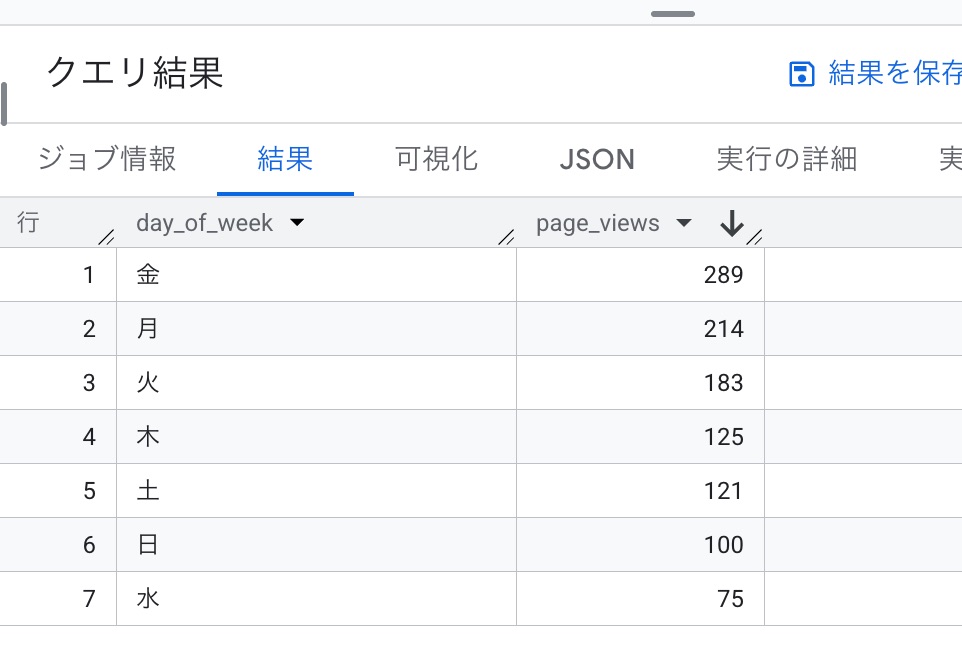The width and height of the screenshot is (962, 668).
Task: Click the page_views descending sort arrow
Action: (x=732, y=224)
